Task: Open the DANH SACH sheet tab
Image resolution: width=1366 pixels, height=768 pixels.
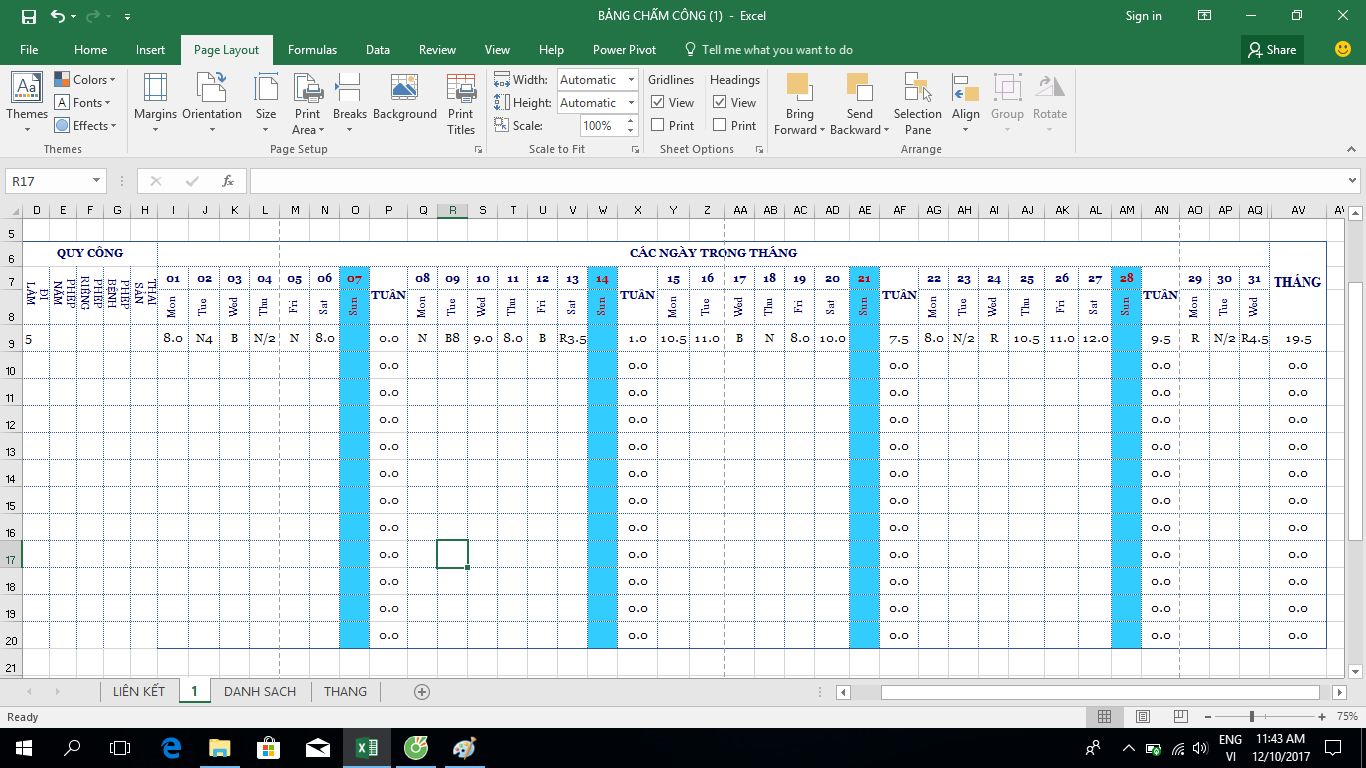Action: [x=260, y=691]
